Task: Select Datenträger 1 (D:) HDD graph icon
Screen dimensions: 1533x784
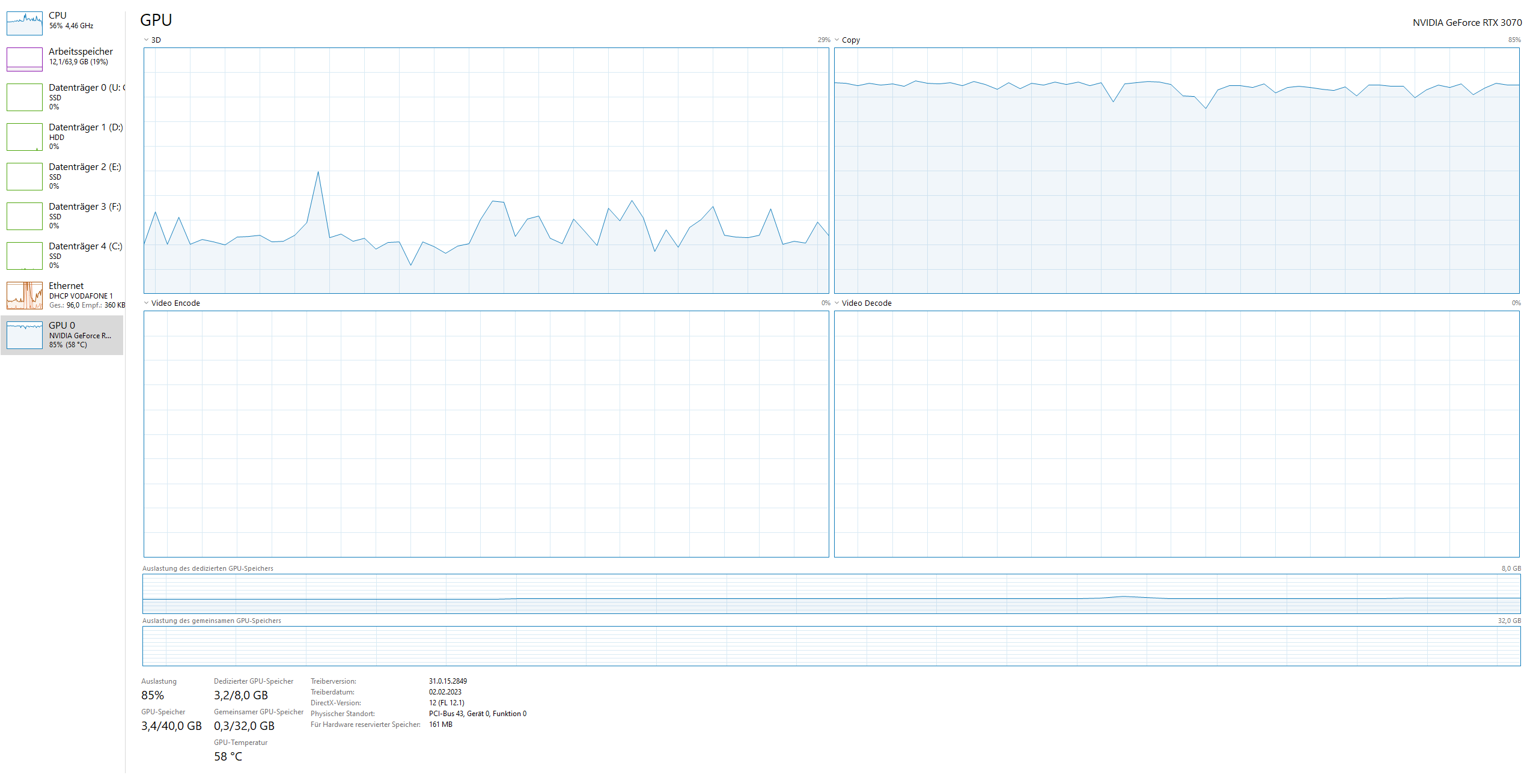Action: (25, 137)
